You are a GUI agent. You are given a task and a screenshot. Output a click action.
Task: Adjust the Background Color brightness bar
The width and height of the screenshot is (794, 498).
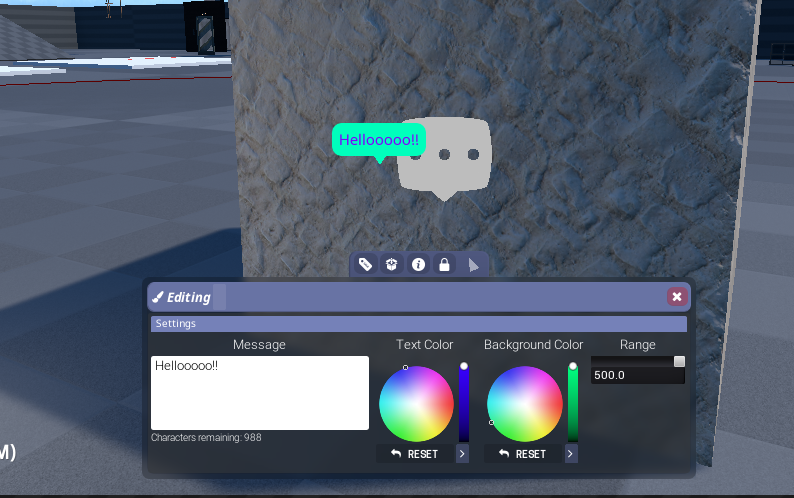pos(573,403)
